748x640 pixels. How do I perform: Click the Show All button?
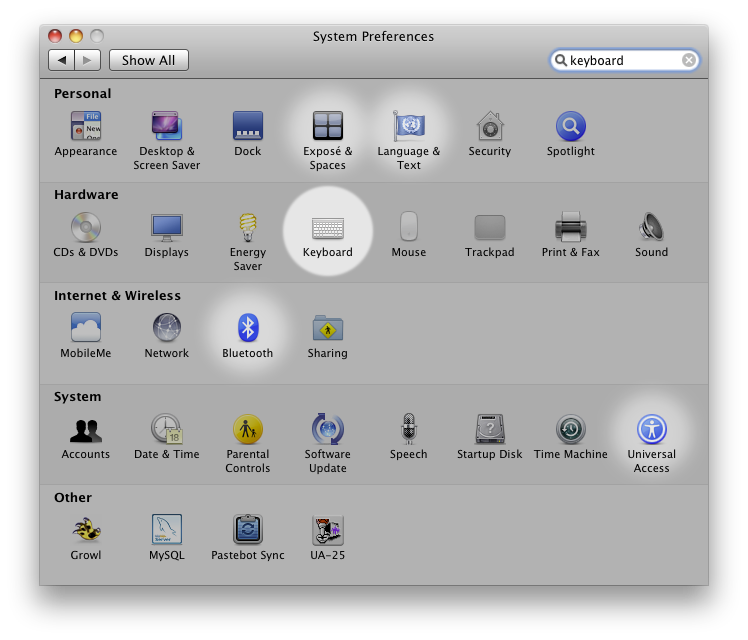pos(148,60)
